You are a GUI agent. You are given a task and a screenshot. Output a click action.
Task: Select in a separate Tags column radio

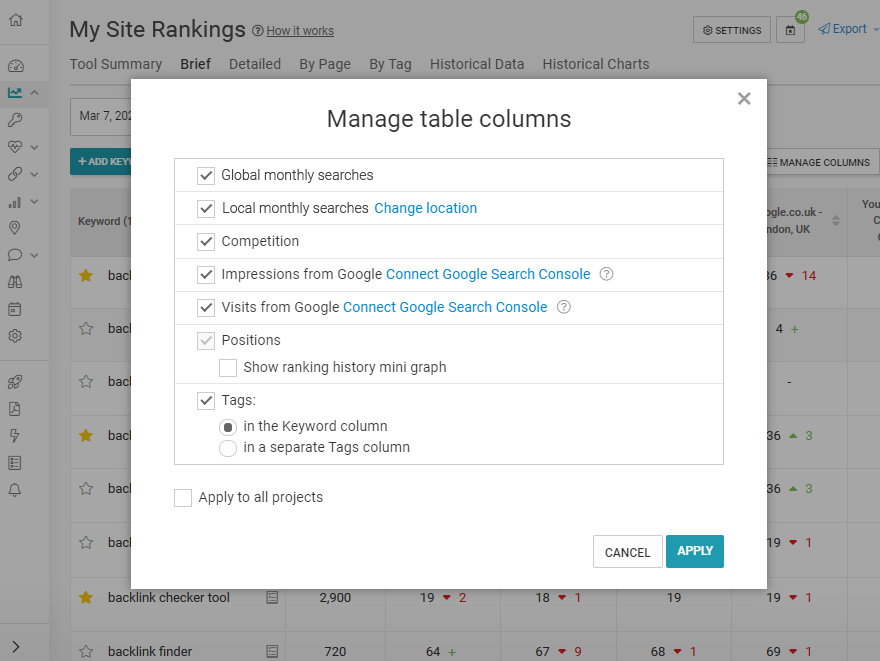click(x=228, y=448)
